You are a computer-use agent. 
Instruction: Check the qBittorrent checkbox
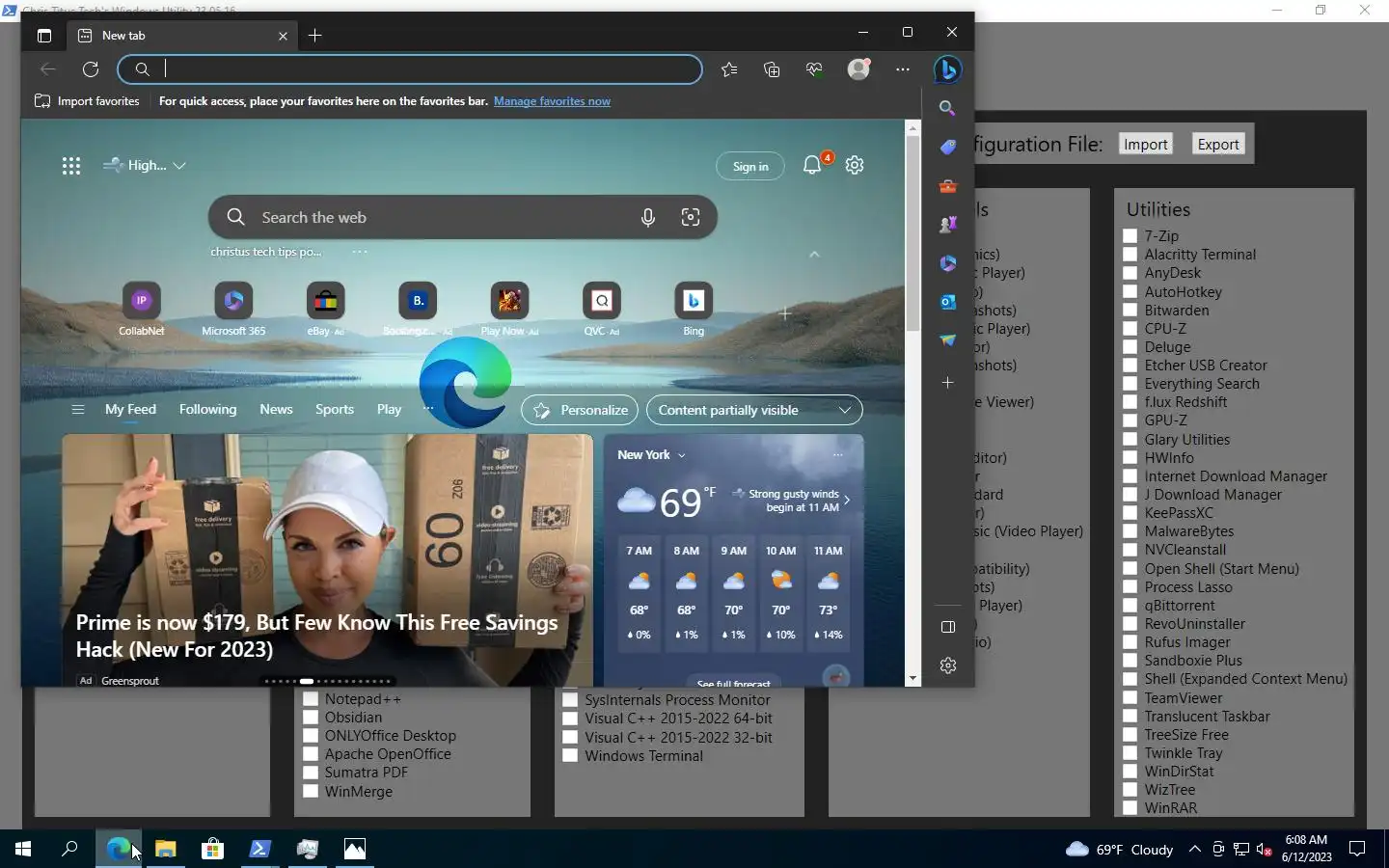pos(1130,606)
